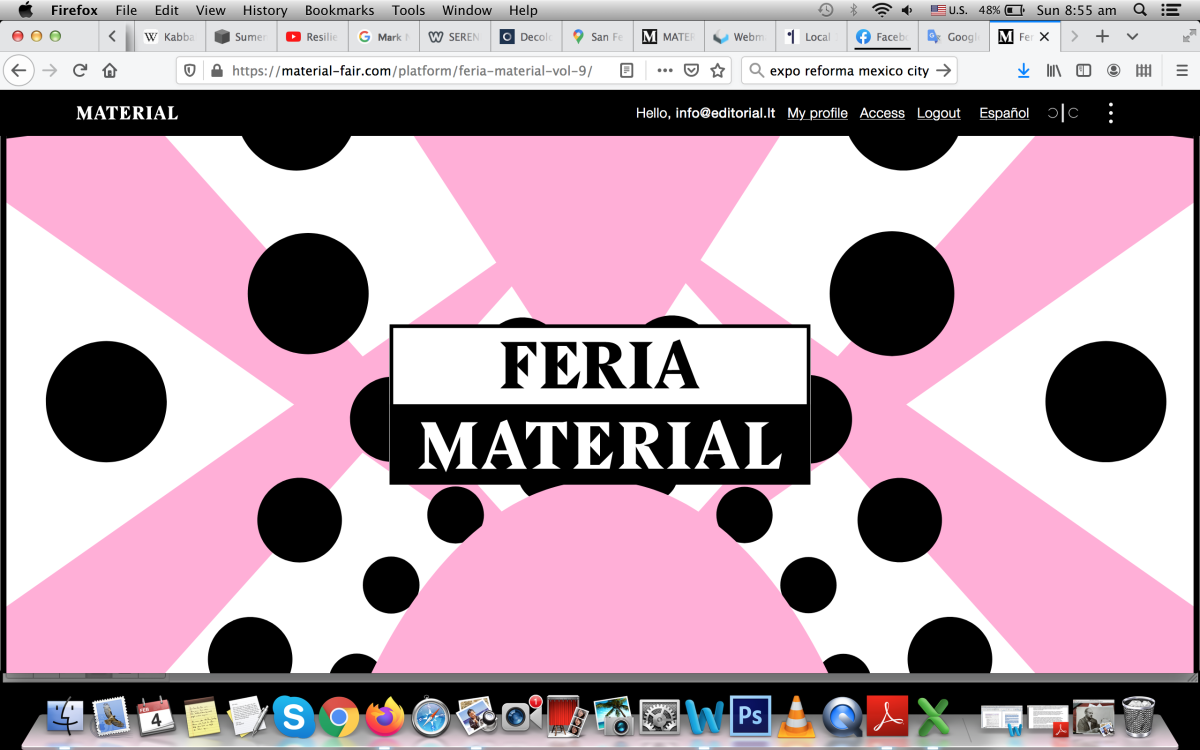Switch to the Facebook tab
This screenshot has height=750, width=1200.
pos(882,37)
